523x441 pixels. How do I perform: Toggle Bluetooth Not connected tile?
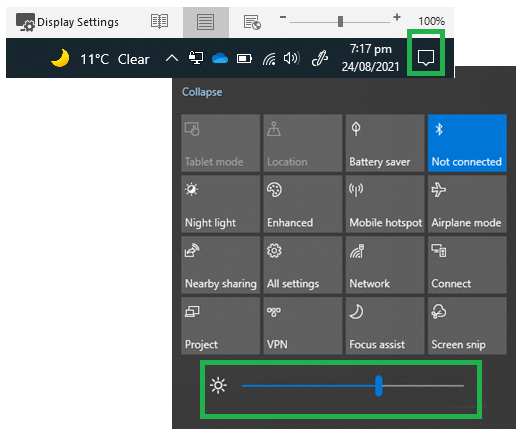tap(467, 143)
